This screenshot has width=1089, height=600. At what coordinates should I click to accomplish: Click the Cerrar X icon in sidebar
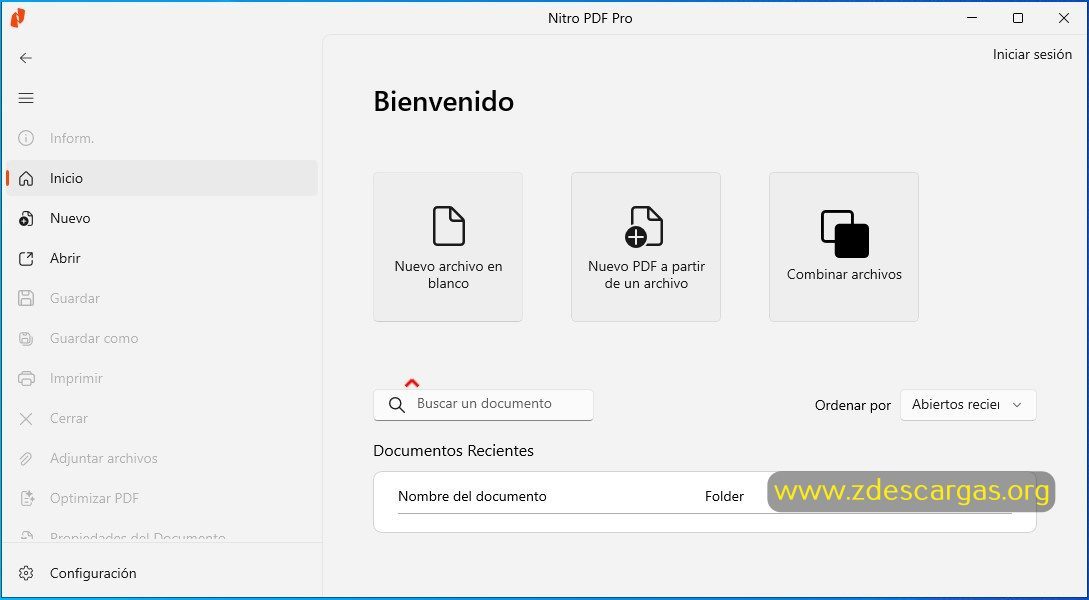26,419
